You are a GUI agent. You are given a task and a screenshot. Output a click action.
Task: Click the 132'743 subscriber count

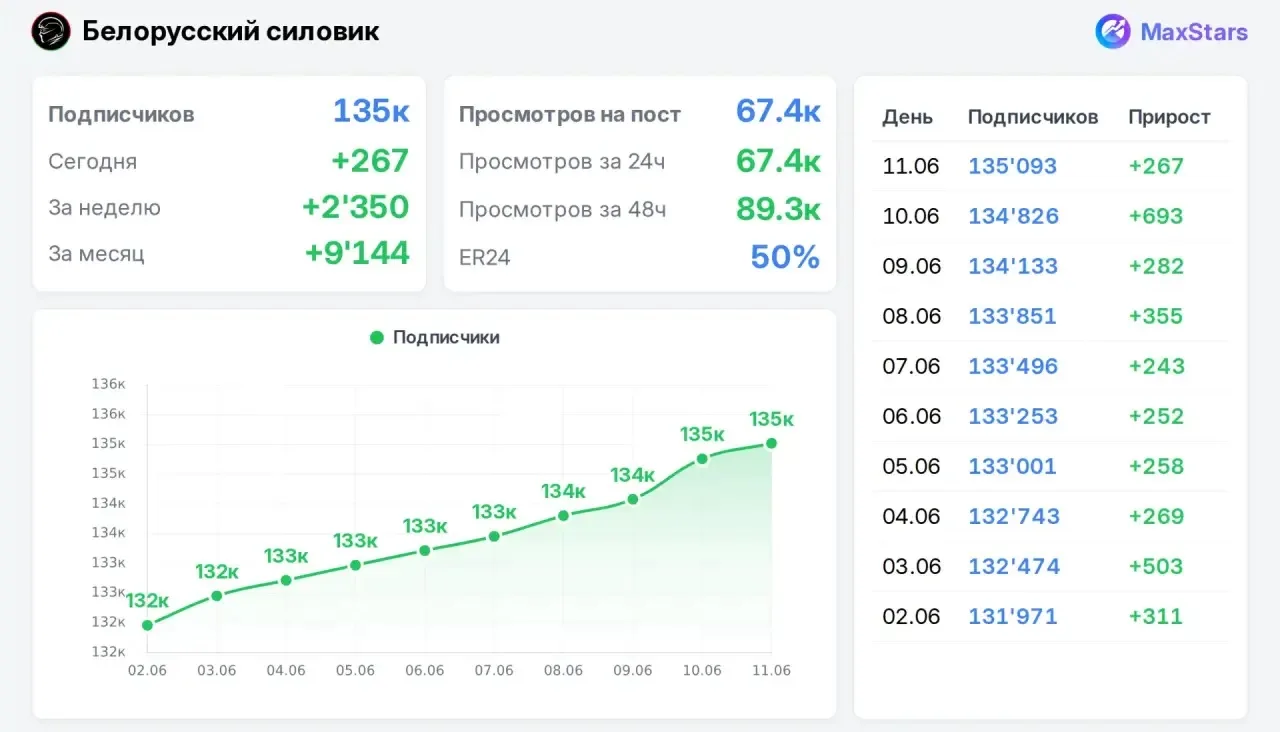coord(1013,516)
